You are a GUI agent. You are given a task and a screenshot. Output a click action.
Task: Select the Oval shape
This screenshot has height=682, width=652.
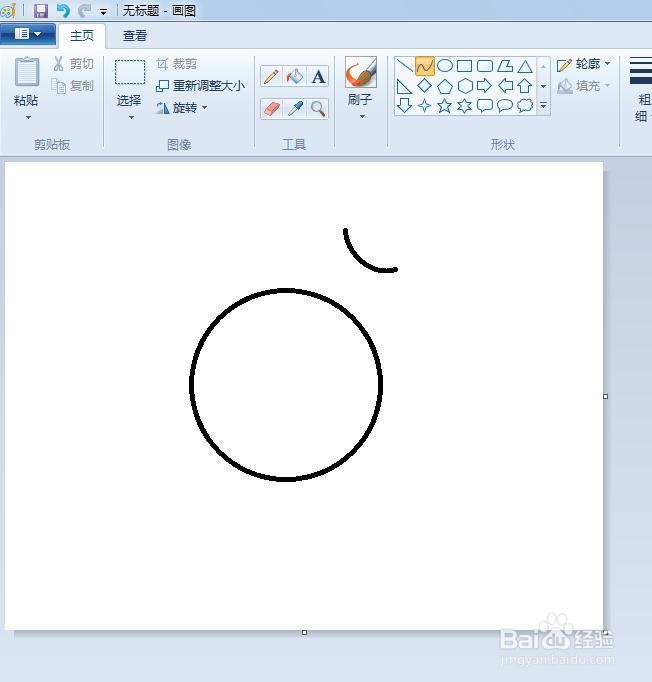[x=445, y=66]
